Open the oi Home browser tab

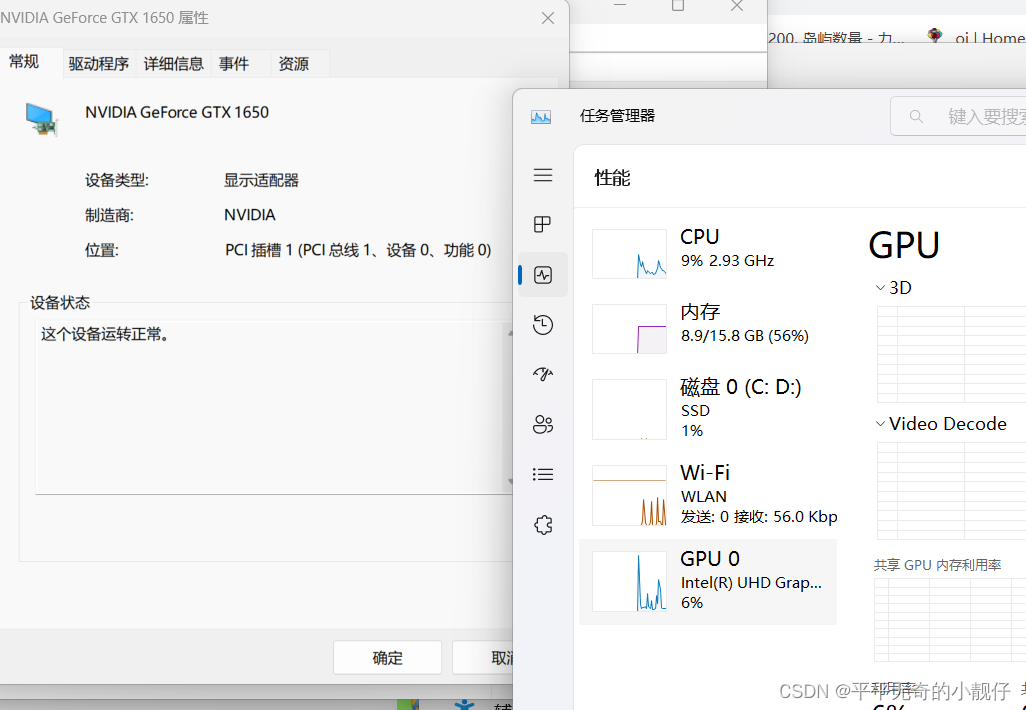(x=975, y=38)
